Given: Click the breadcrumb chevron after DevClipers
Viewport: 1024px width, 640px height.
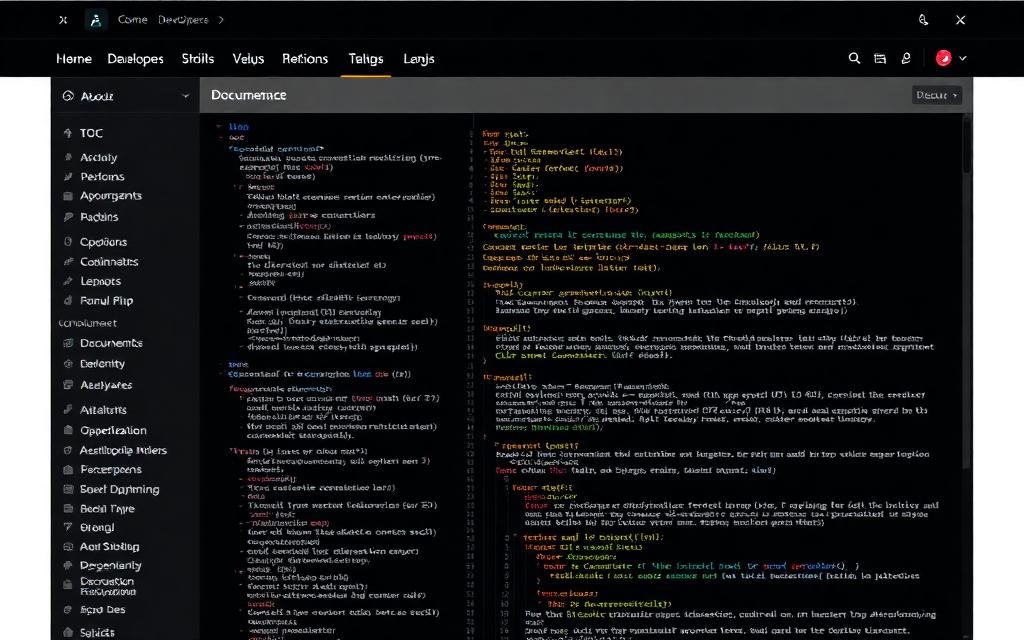Looking at the screenshot, I should pos(221,20).
